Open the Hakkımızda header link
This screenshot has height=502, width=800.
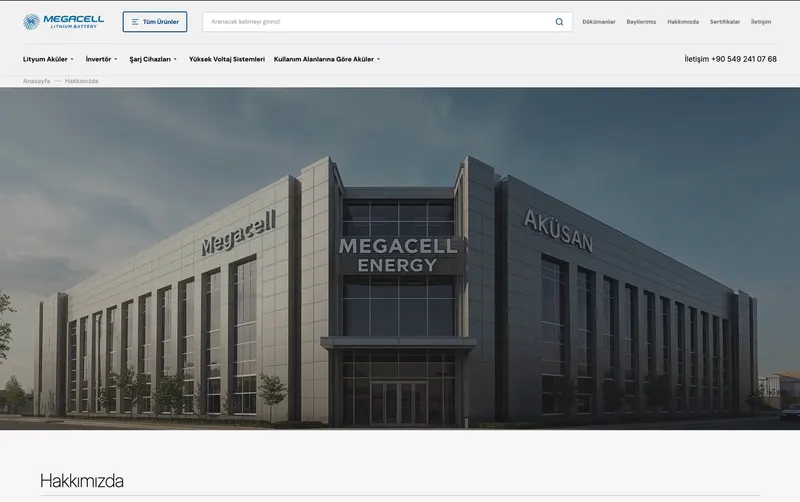(683, 22)
